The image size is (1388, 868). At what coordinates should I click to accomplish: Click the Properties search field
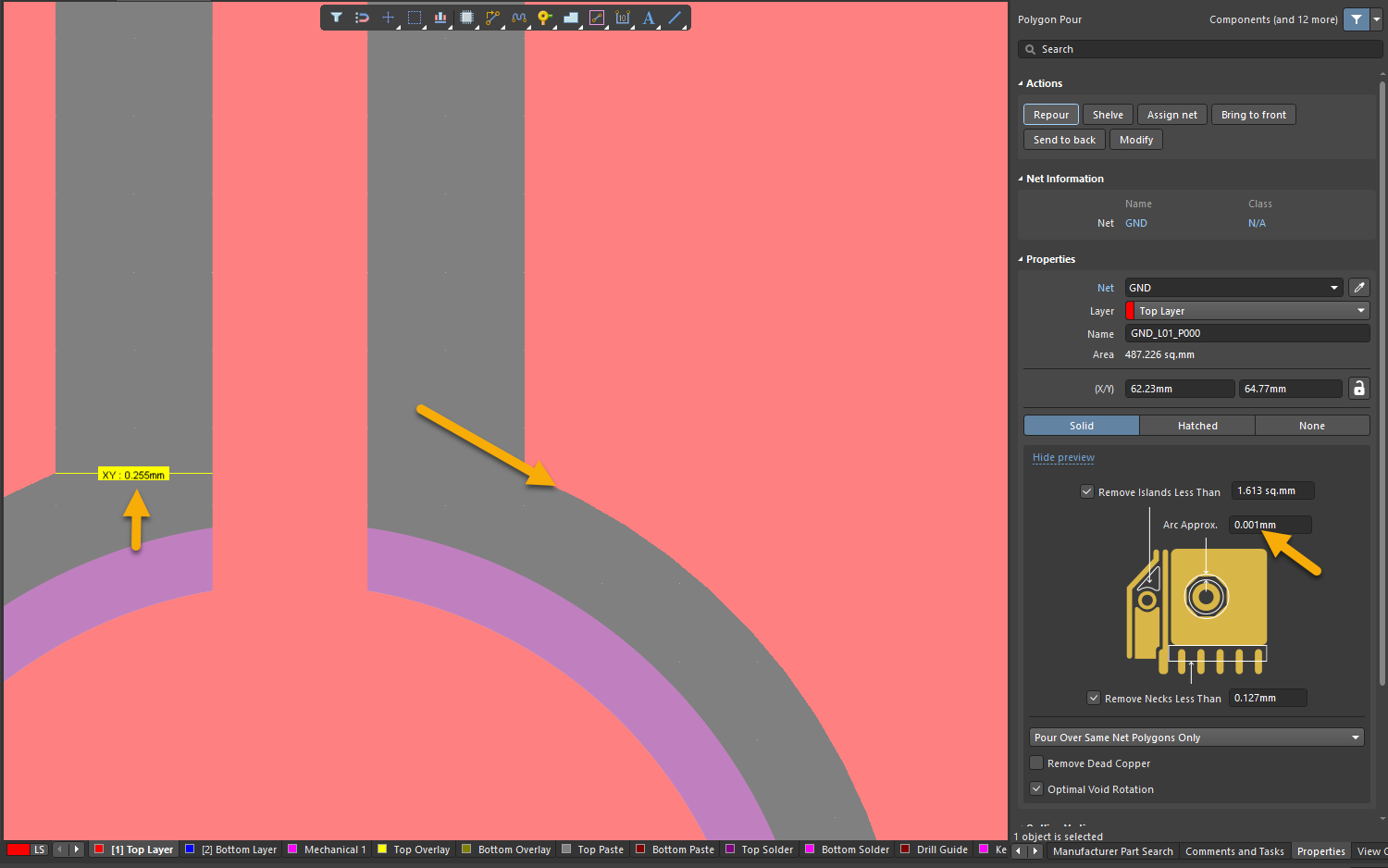point(1200,49)
